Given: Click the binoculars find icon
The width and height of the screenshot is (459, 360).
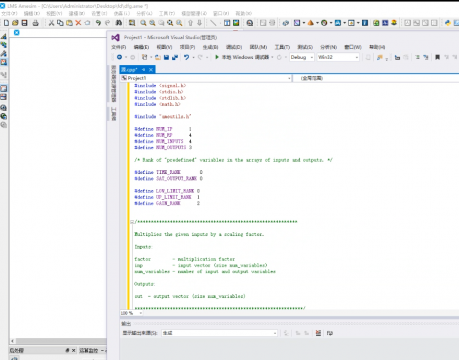Looking at the screenshot, I should click(x=119, y=23).
